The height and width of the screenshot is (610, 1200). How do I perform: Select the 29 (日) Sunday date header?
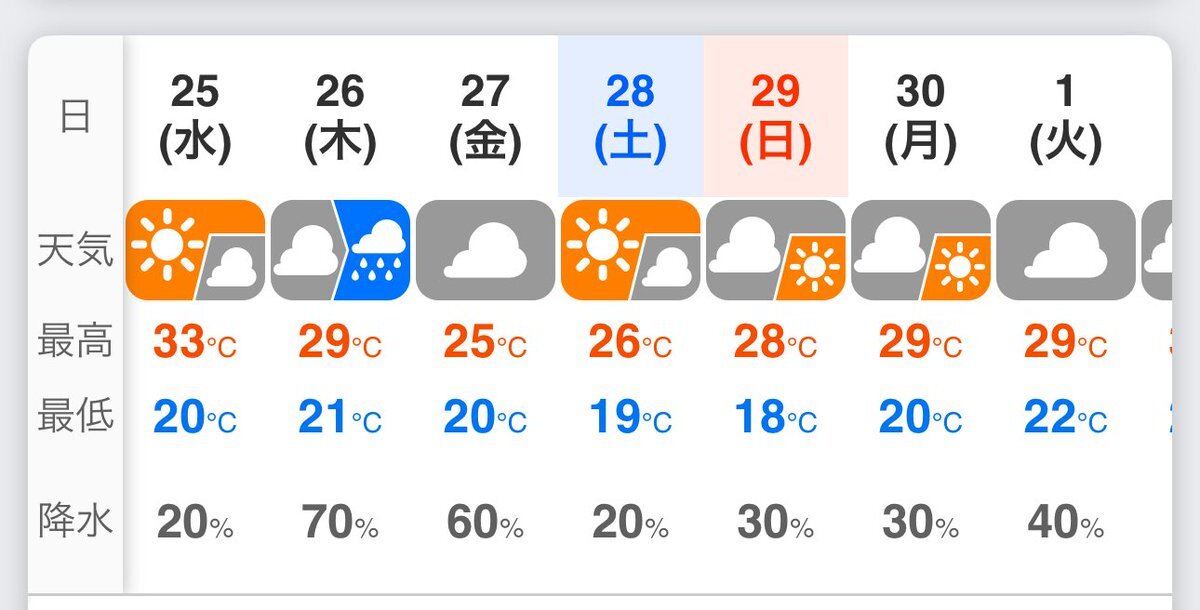(776, 117)
